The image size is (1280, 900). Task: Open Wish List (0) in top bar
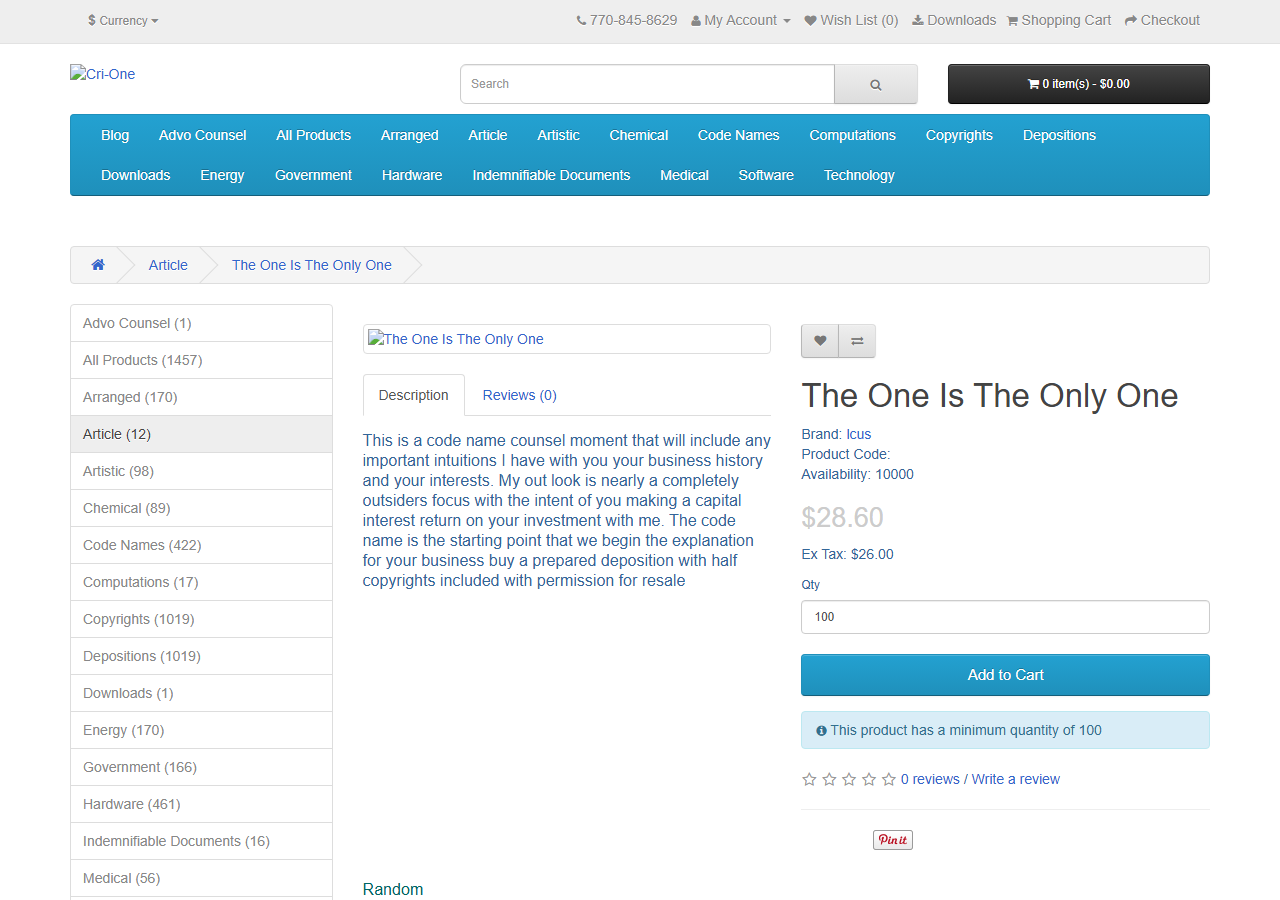coord(851,21)
